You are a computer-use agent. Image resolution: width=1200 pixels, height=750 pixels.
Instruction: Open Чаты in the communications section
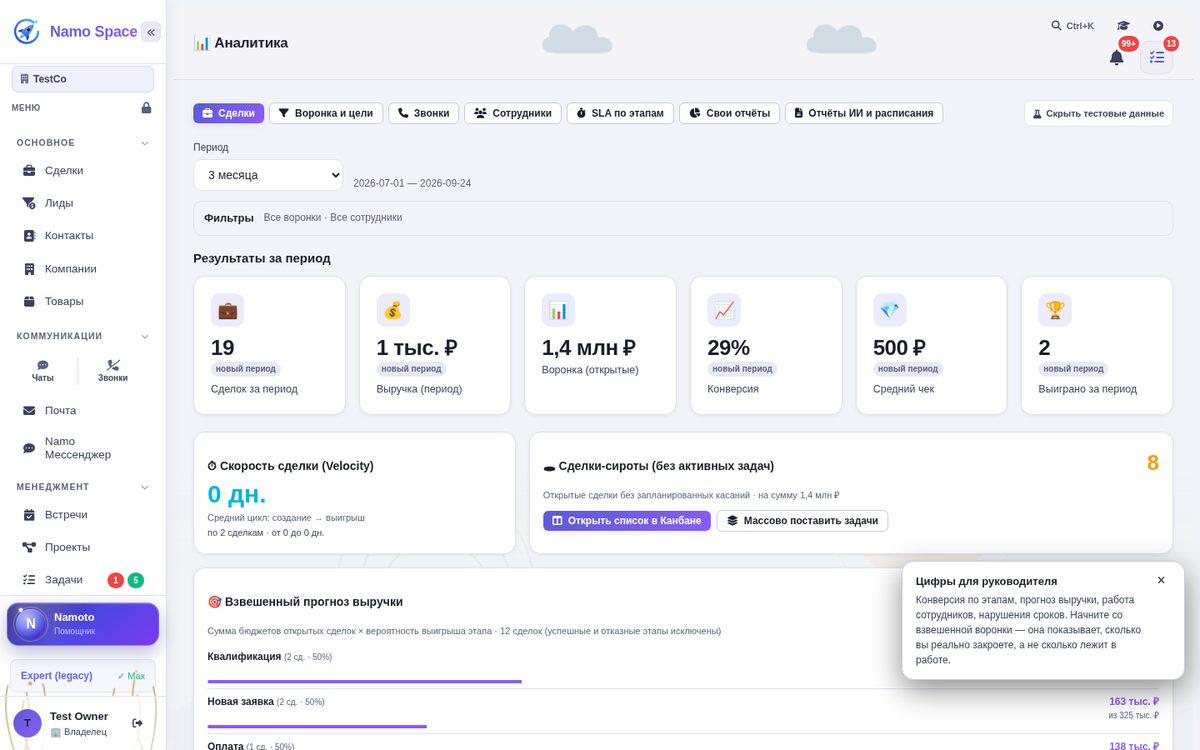(x=43, y=371)
